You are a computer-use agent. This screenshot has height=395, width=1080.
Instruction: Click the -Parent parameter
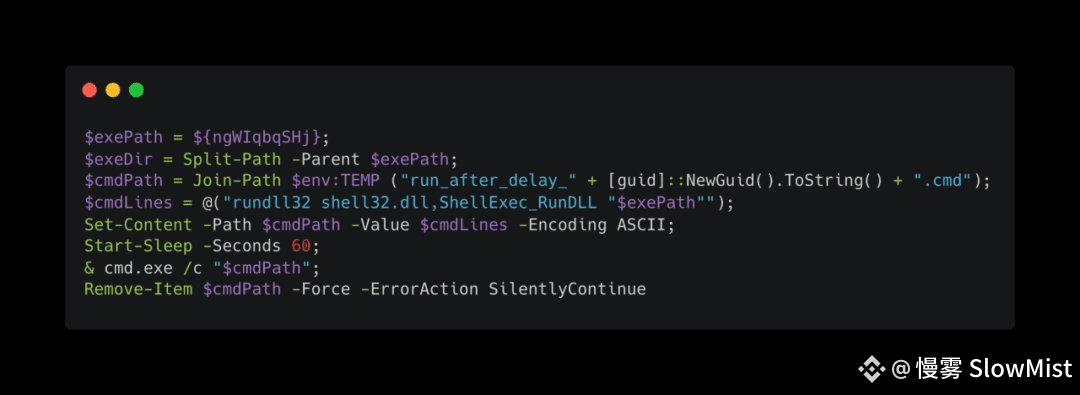pos(326,160)
